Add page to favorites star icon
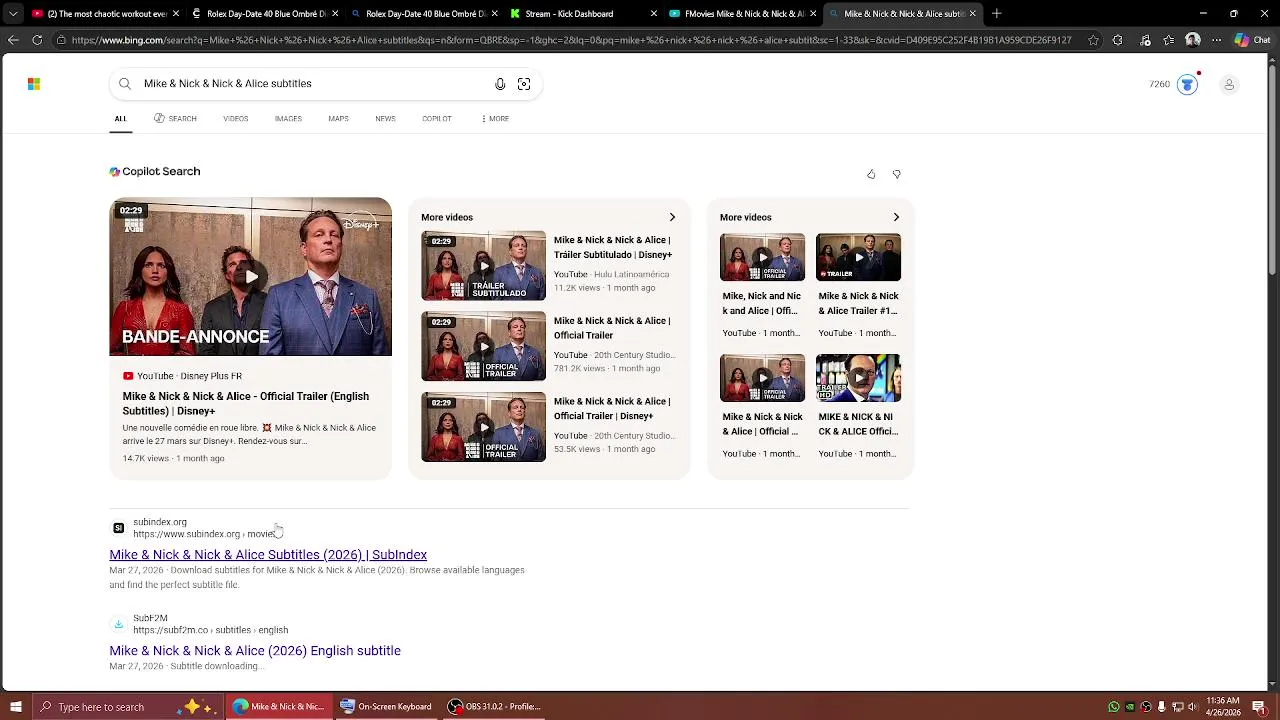Viewport: 1280px width, 720px height. [x=1093, y=40]
